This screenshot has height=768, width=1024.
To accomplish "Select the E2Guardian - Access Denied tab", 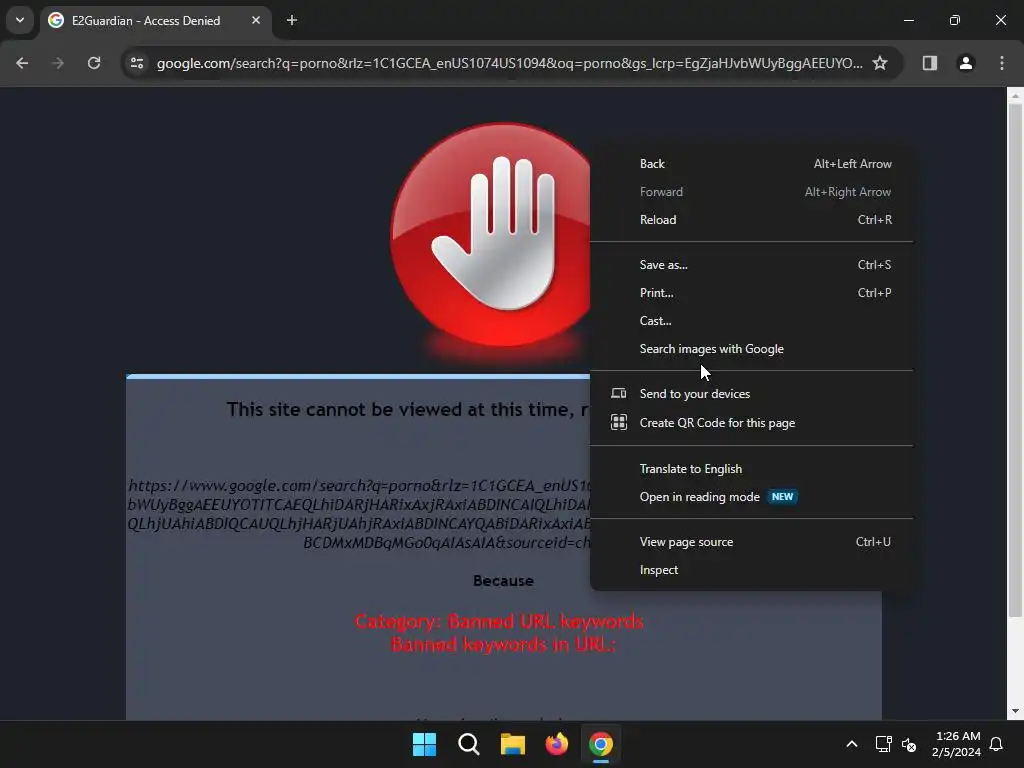I will [157, 21].
